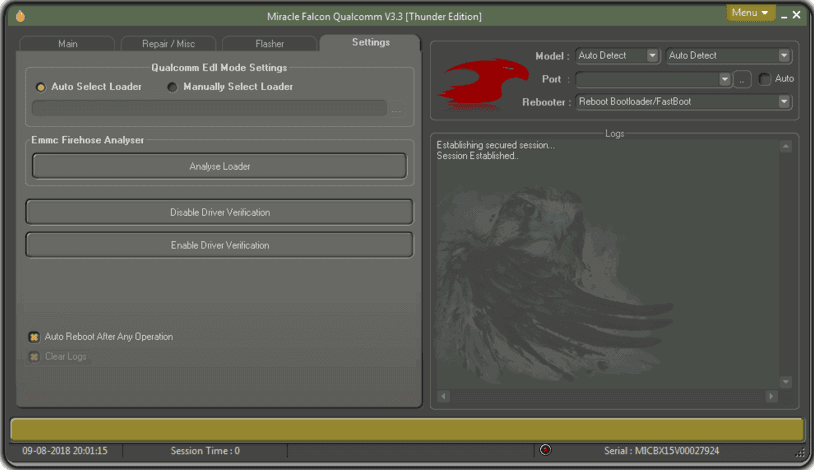Switch to the Flasher tab
Viewport: 814px width, 470px height.
(269, 44)
